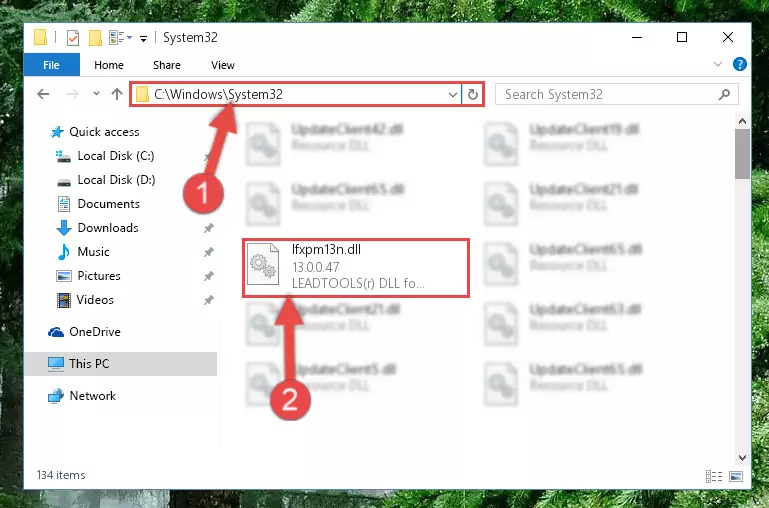
Task: Maximize the System32 window
Action: pos(682,37)
